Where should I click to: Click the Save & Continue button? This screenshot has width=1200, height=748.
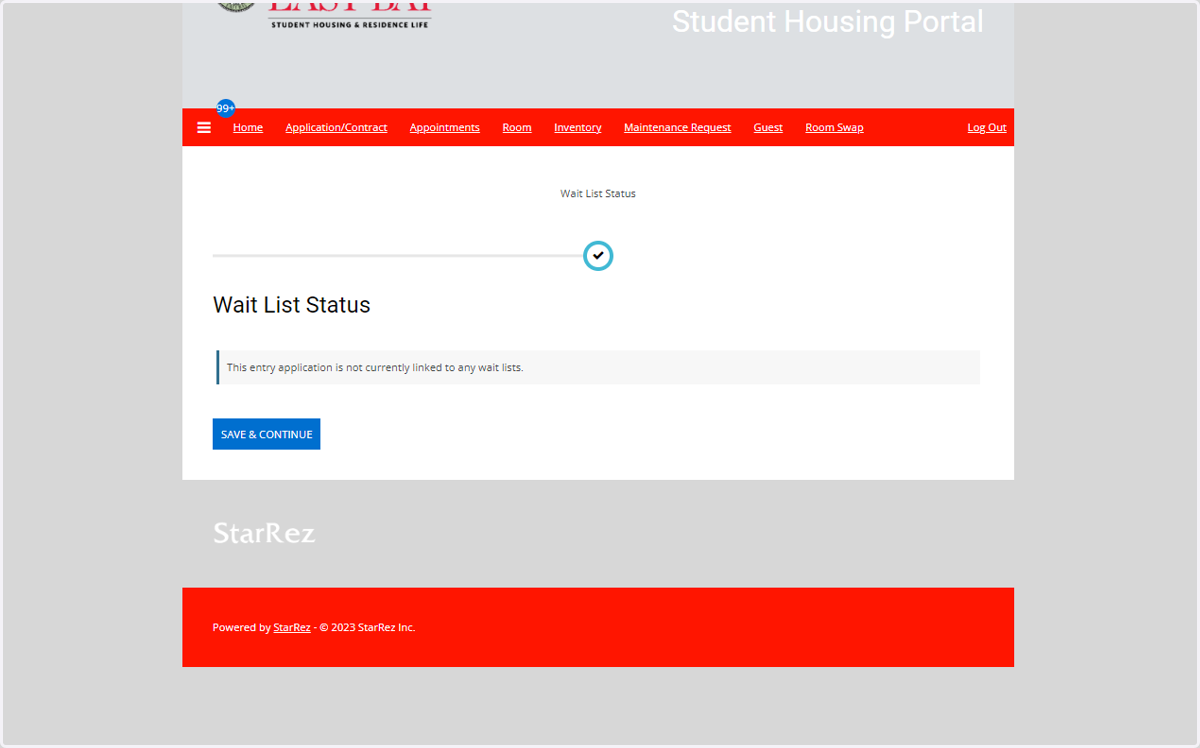click(x=266, y=434)
